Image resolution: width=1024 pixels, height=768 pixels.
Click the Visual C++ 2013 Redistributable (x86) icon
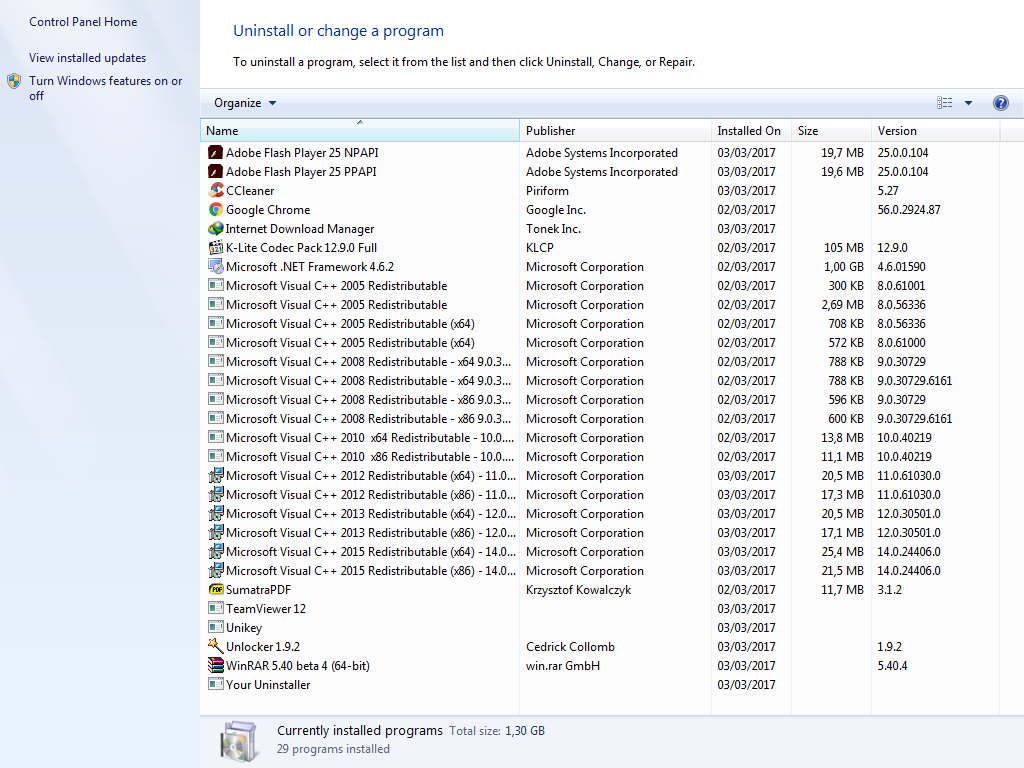(216, 532)
